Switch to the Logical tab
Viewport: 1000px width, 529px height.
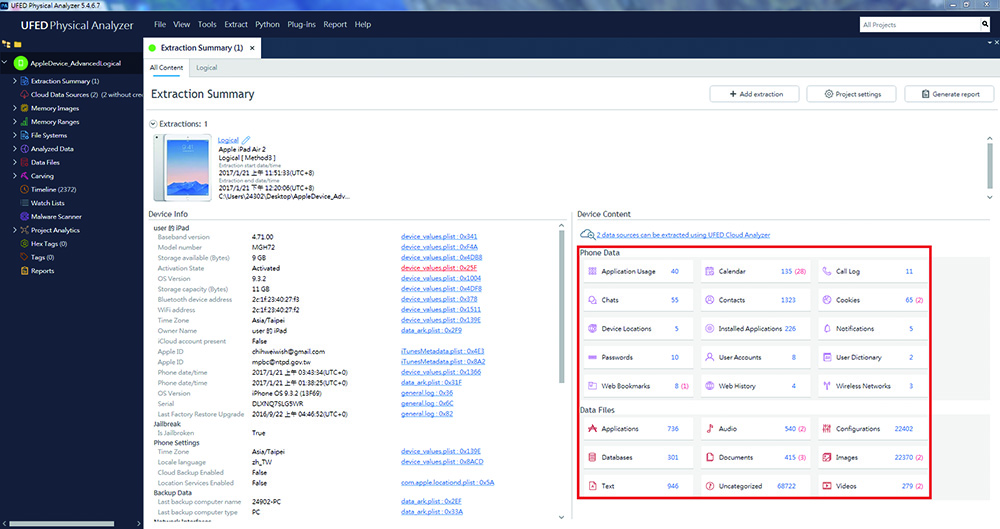[207, 68]
